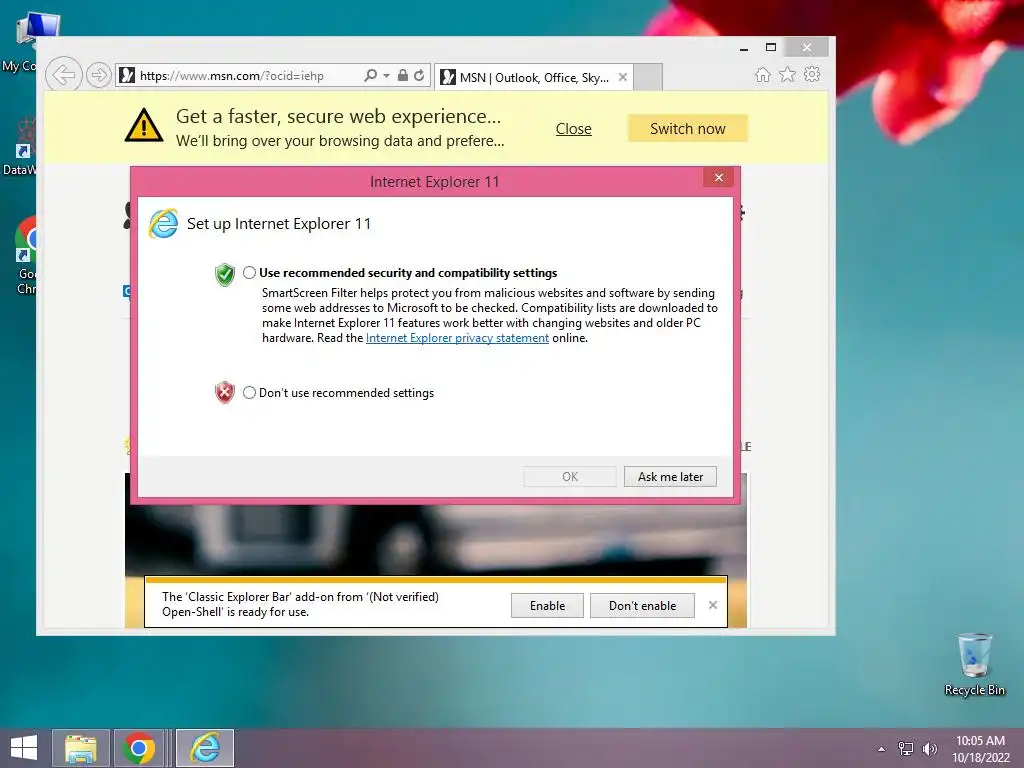Click the Internet Explorer 11 dialog title

(434, 182)
